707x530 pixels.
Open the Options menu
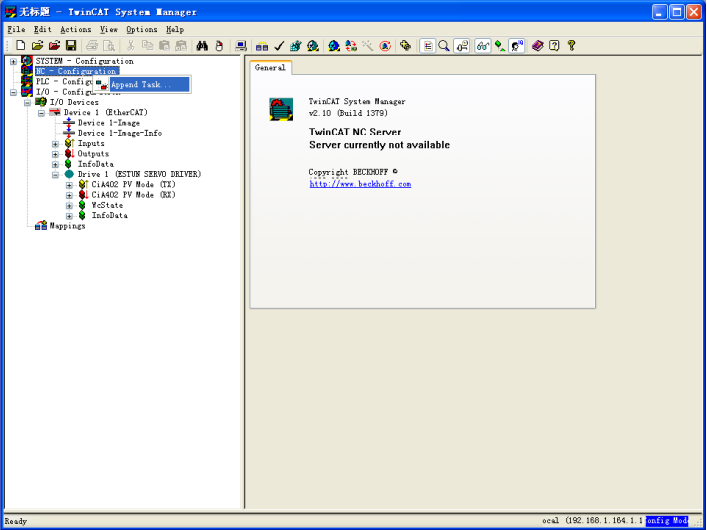[x=142, y=29]
